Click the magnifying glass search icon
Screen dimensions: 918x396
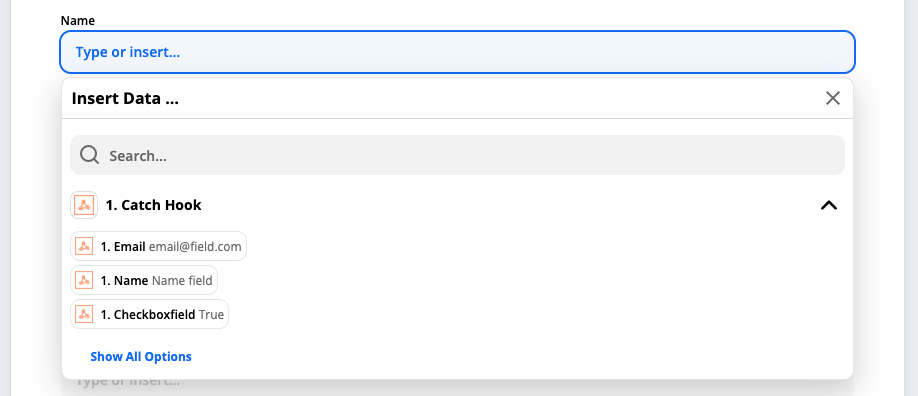pos(90,155)
